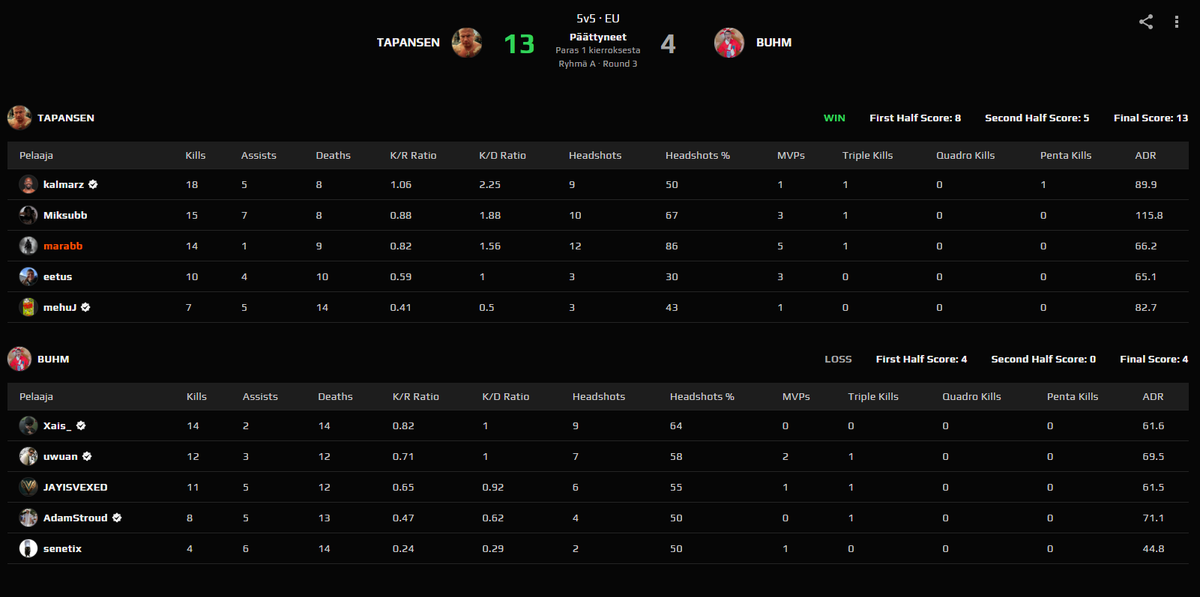Screen dimensions: 1200x597
Task: Click headshots % value 86 for marabb
Action: coord(672,246)
